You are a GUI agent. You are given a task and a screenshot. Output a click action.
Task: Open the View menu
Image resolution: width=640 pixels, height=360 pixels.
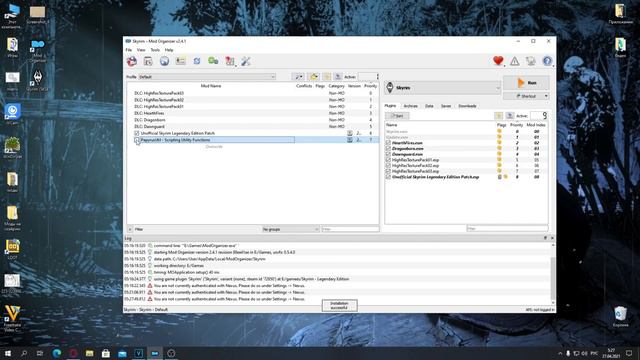tap(141, 50)
